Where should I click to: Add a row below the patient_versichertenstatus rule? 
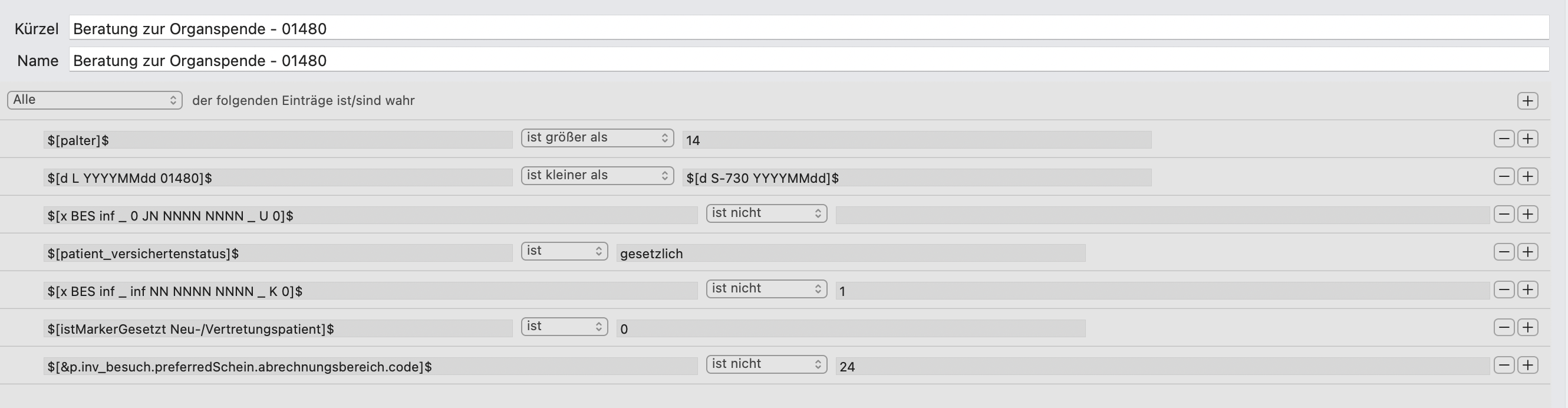1527,252
